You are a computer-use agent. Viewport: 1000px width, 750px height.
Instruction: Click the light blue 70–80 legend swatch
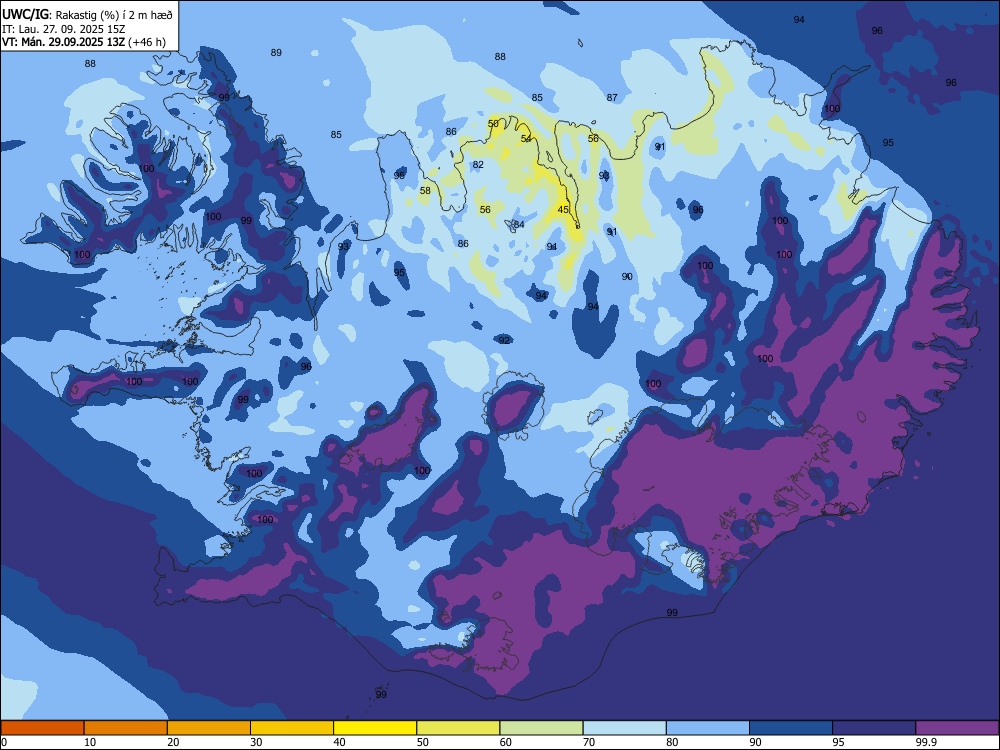click(x=624, y=728)
